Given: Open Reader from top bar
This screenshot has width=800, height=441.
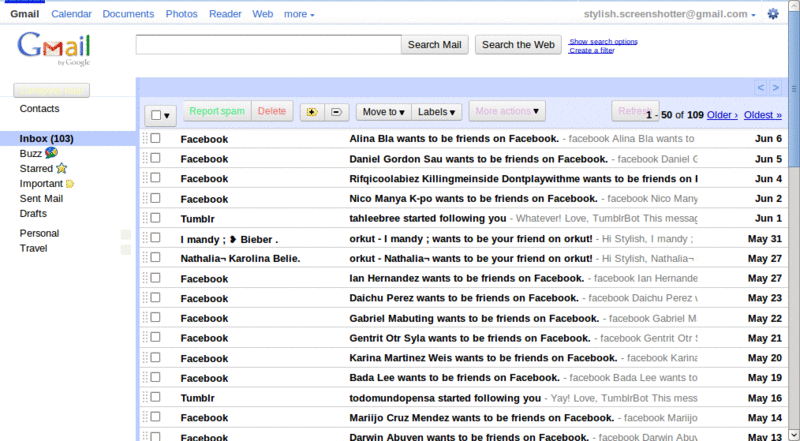Looking at the screenshot, I should [x=225, y=14].
